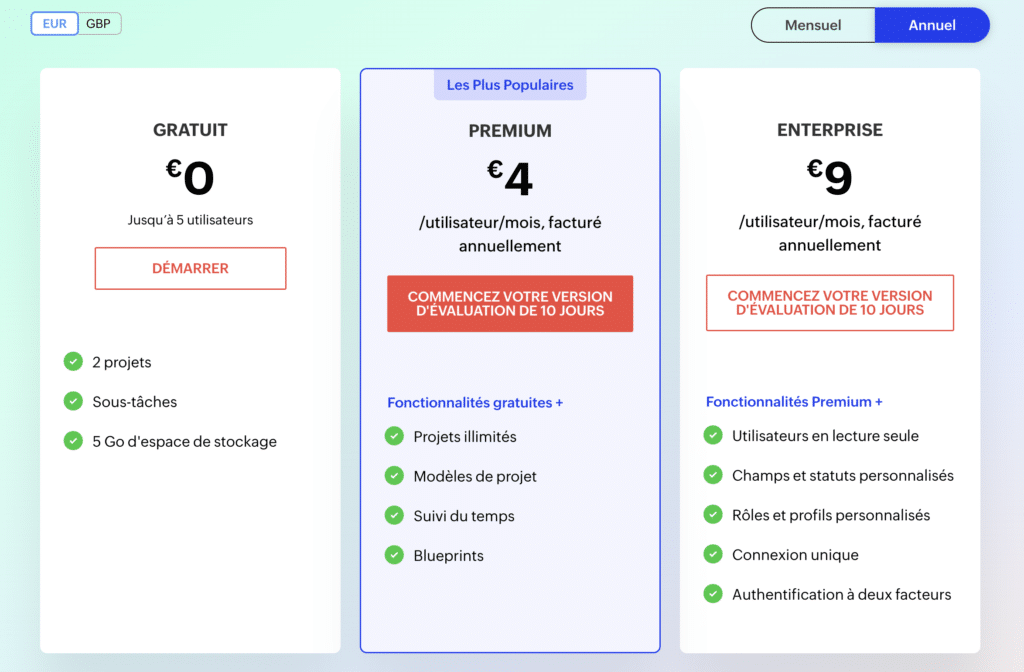Start the Premium 10-day trial
Viewport: 1024px width, 672px height.
510,303
